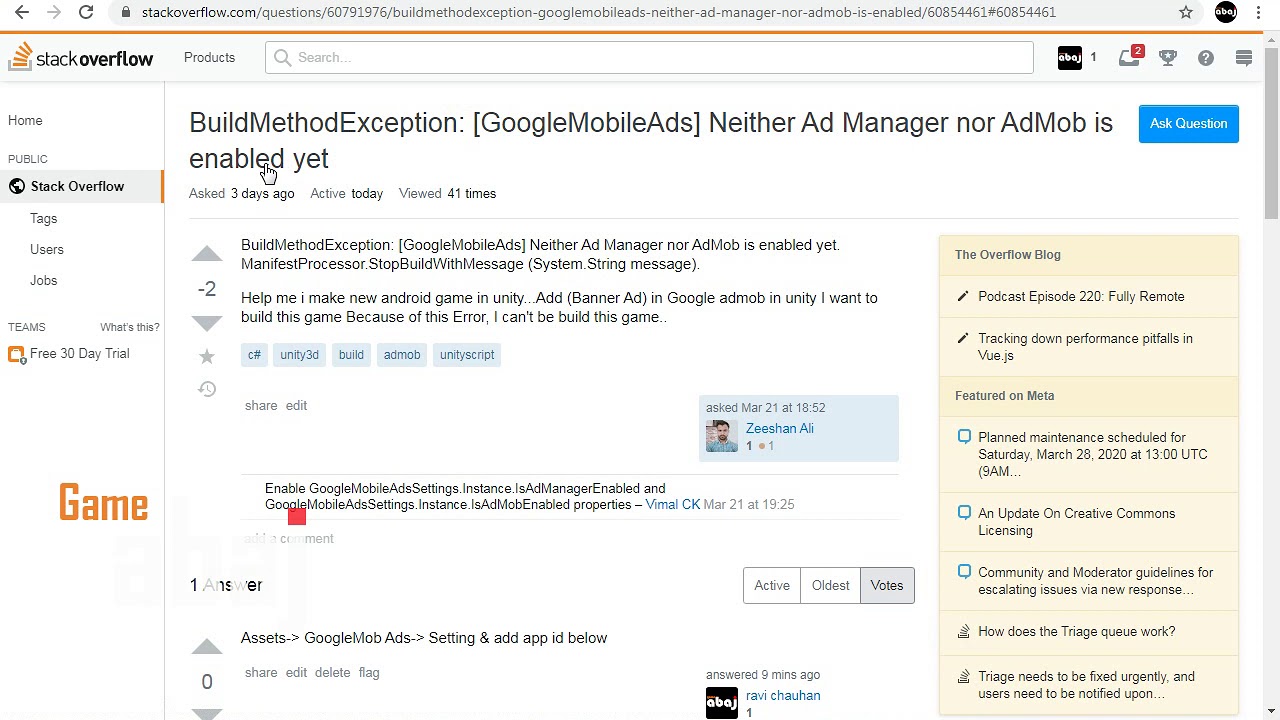Click the answered 9 mins ago timestamp

(x=763, y=674)
